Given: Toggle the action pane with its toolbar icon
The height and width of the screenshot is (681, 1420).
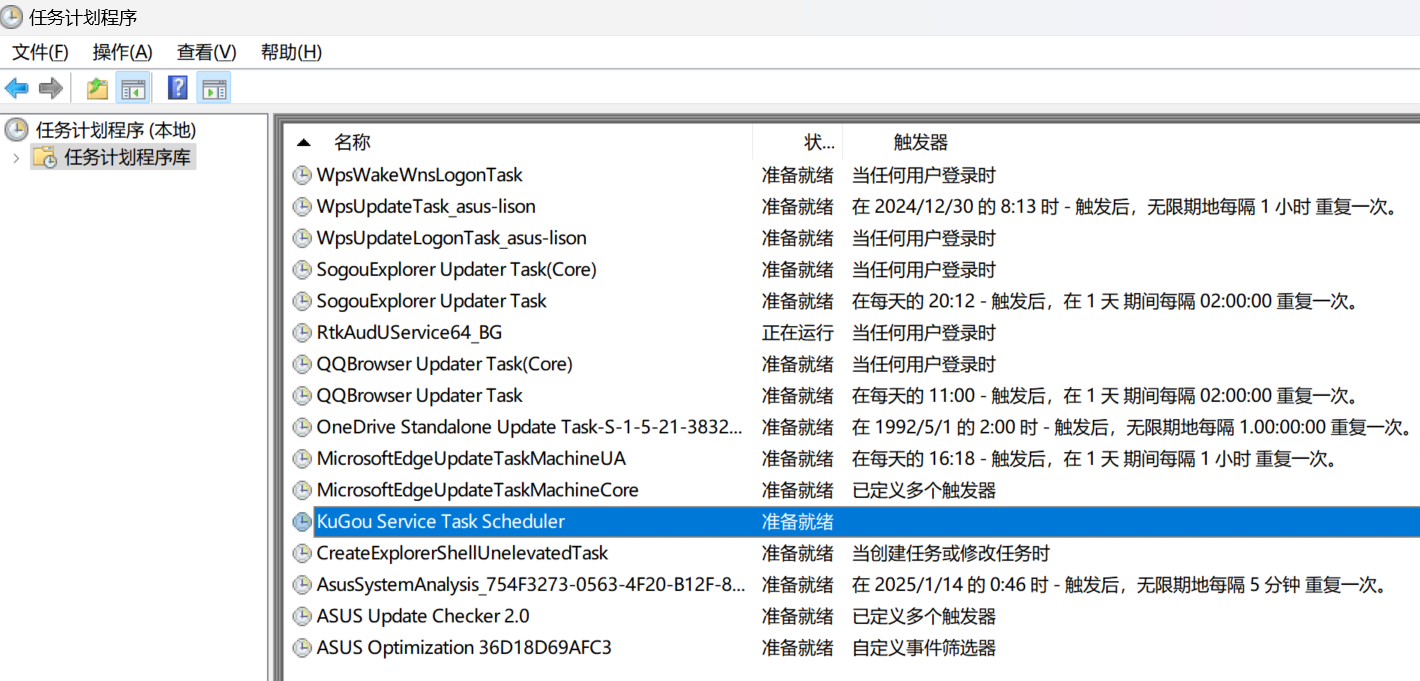Looking at the screenshot, I should click(x=214, y=88).
